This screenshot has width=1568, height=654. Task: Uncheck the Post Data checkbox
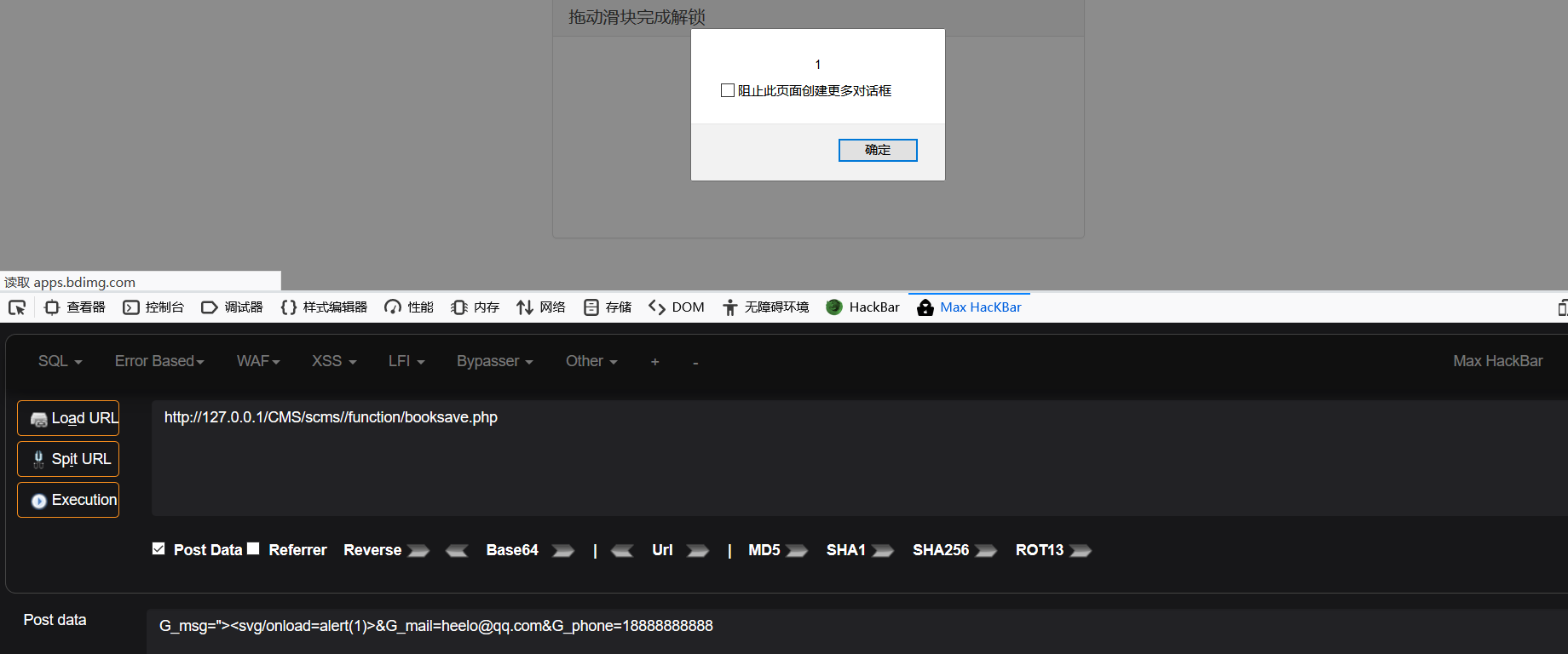coord(159,548)
